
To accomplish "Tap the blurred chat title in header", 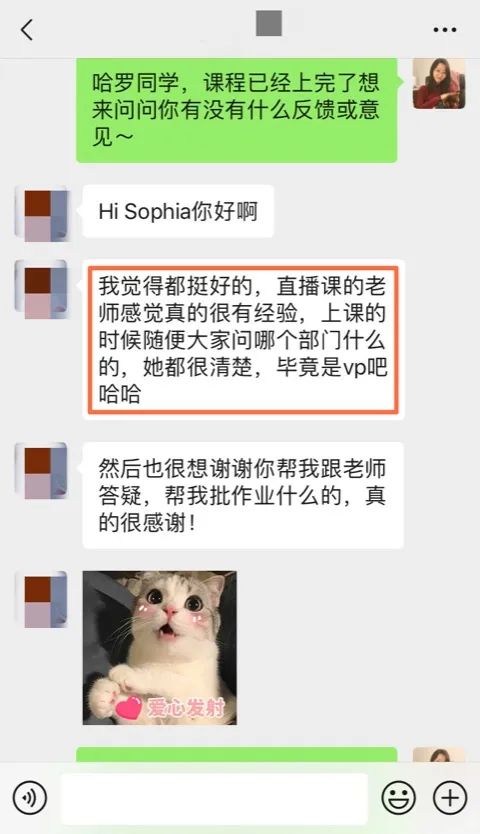I will pyautogui.click(x=269, y=23).
